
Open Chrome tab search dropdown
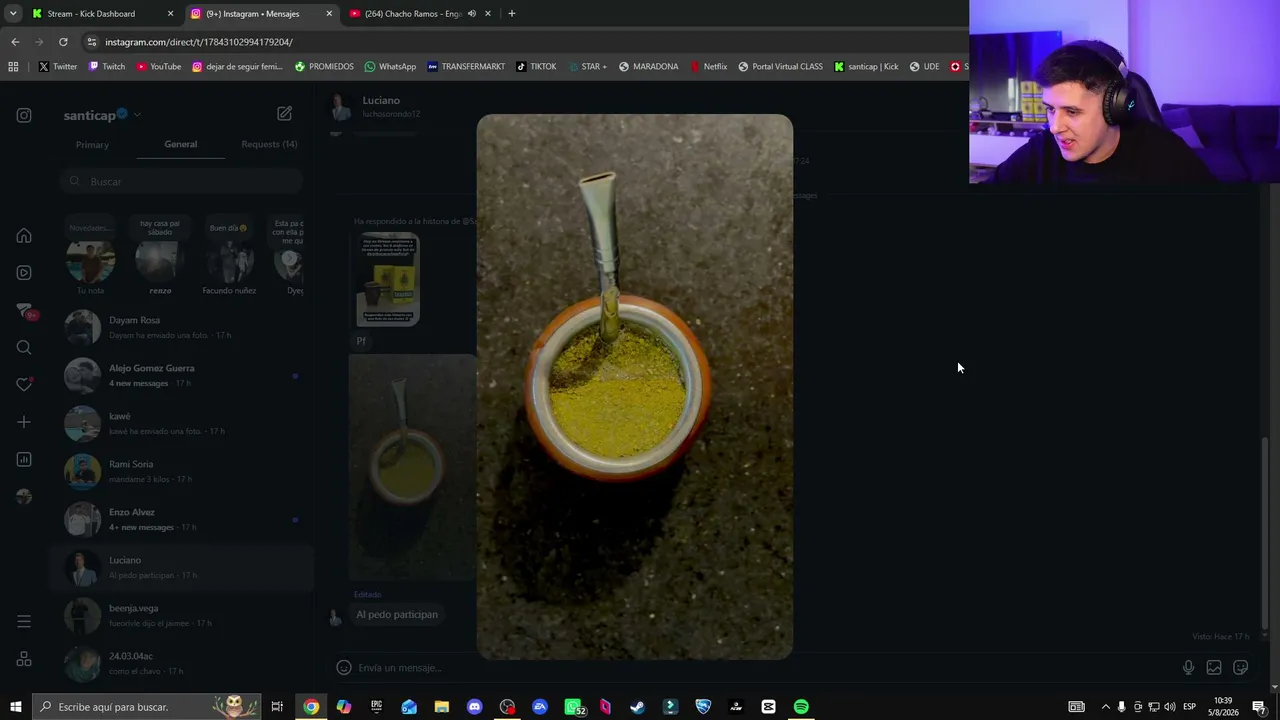pos(13,14)
